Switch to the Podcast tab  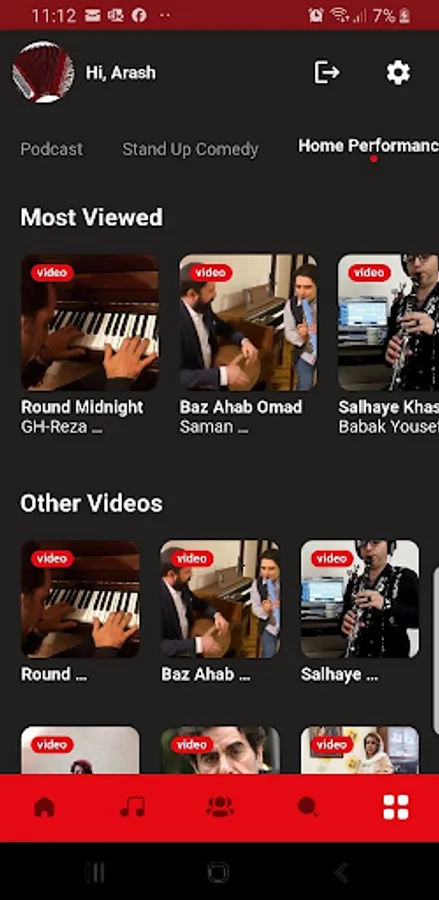tap(52, 149)
